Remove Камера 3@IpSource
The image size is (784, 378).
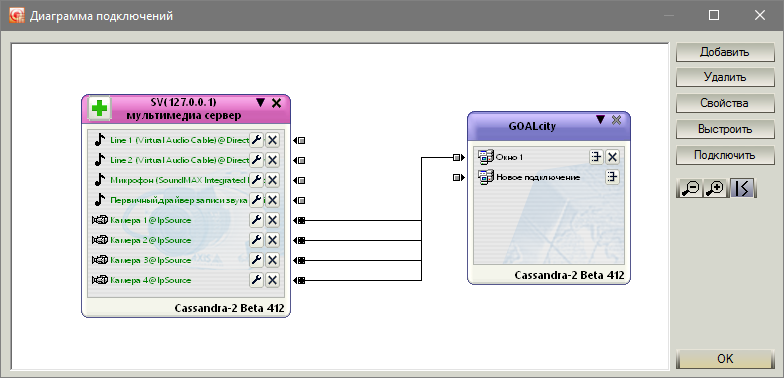[x=272, y=260]
